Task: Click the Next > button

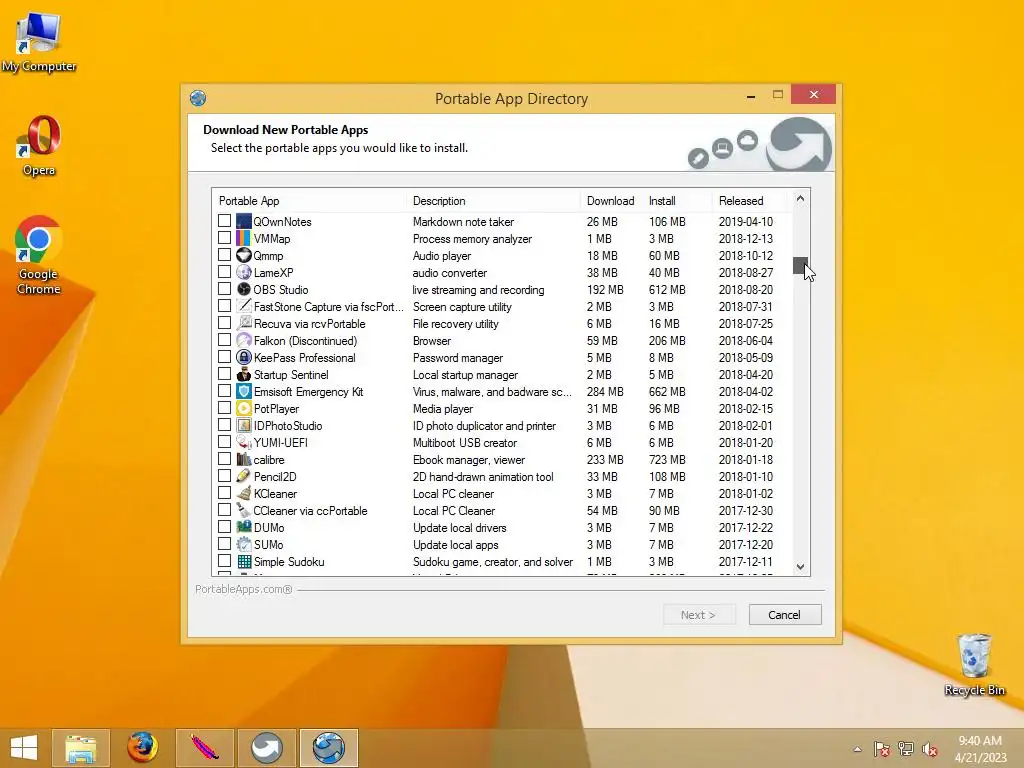Action: click(x=698, y=615)
